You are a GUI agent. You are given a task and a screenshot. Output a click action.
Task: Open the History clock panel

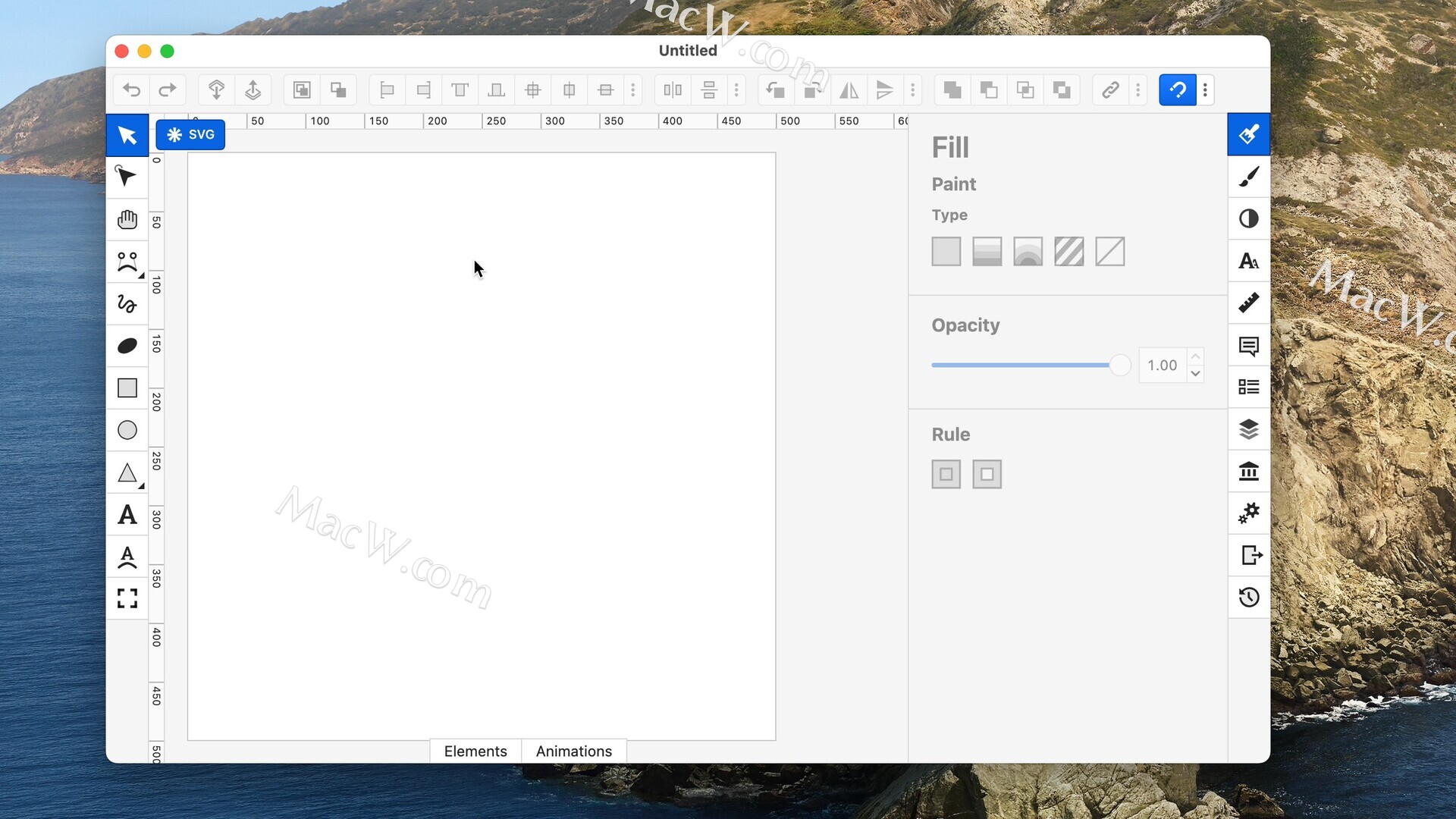tap(1249, 598)
